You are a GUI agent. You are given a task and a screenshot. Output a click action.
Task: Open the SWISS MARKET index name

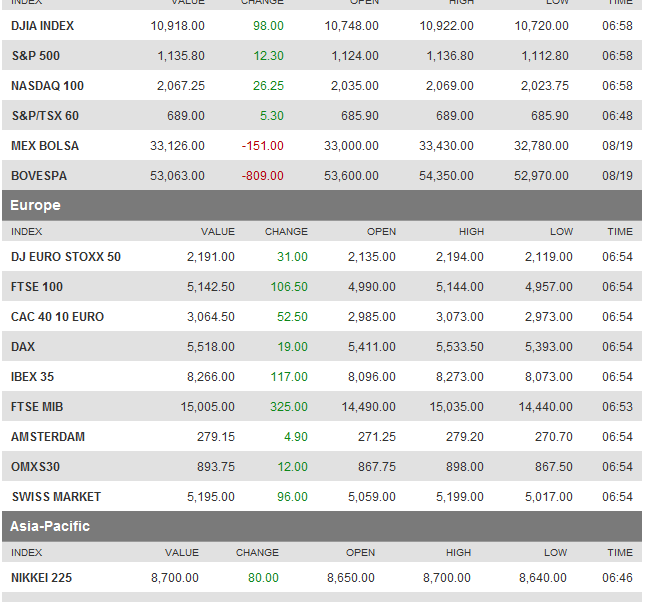pyautogui.click(x=56, y=497)
